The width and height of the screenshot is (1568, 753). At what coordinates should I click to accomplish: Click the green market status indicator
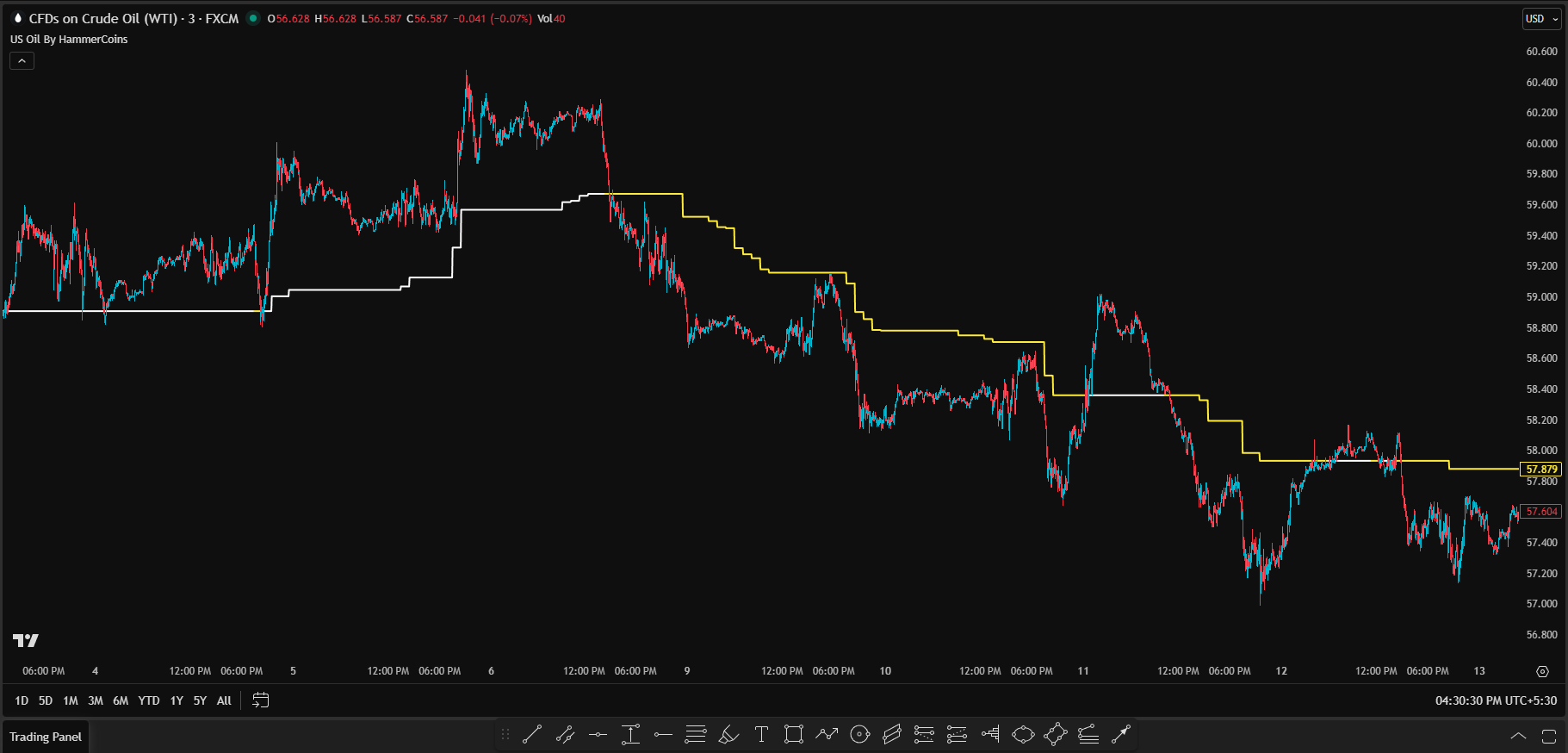pos(253,18)
